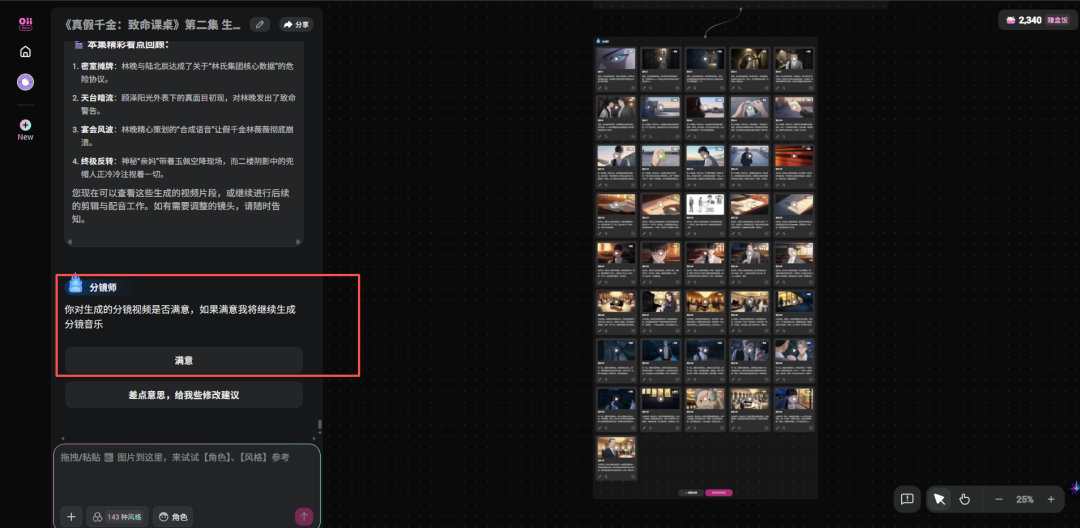Viewport: 1080px width, 528px height.
Task: Click edit pencil under blue eye card
Action: point(600,88)
